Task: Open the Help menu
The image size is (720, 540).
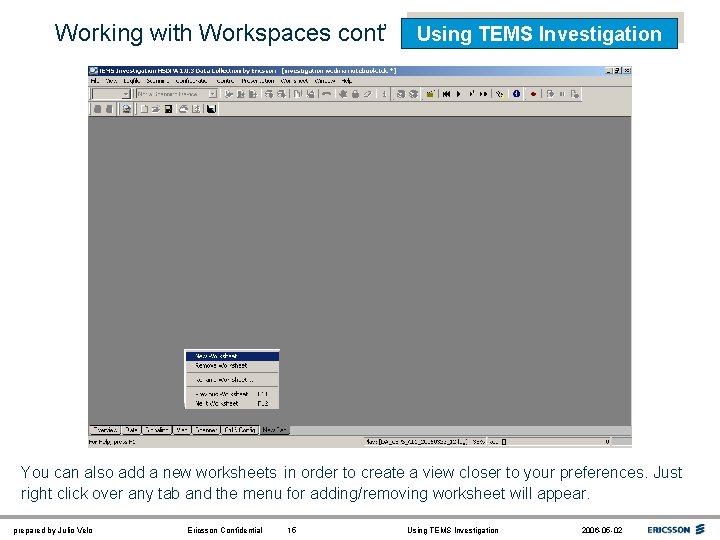Action: click(x=347, y=81)
